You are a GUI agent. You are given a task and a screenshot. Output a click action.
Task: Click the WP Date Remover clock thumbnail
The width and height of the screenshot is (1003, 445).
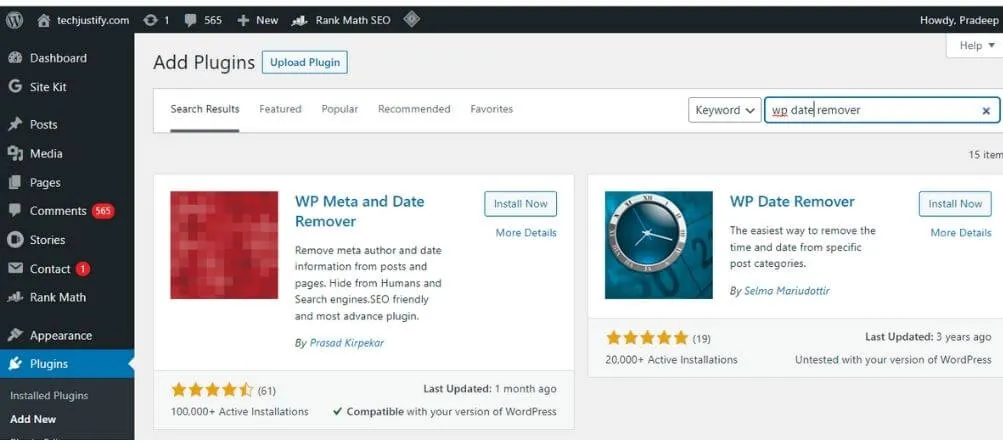point(658,245)
